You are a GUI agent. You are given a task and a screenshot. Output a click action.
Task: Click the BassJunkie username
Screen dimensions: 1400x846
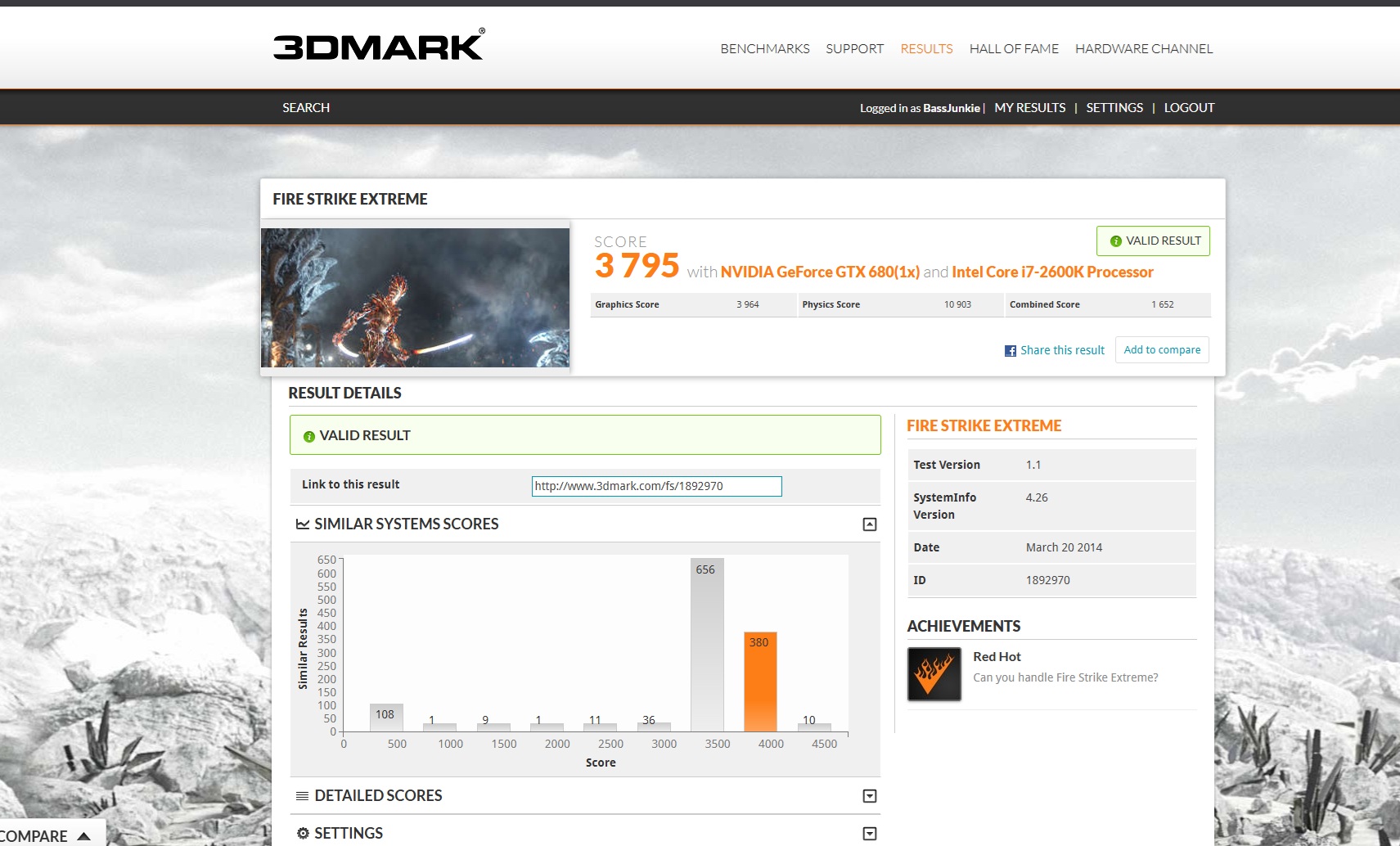point(952,109)
